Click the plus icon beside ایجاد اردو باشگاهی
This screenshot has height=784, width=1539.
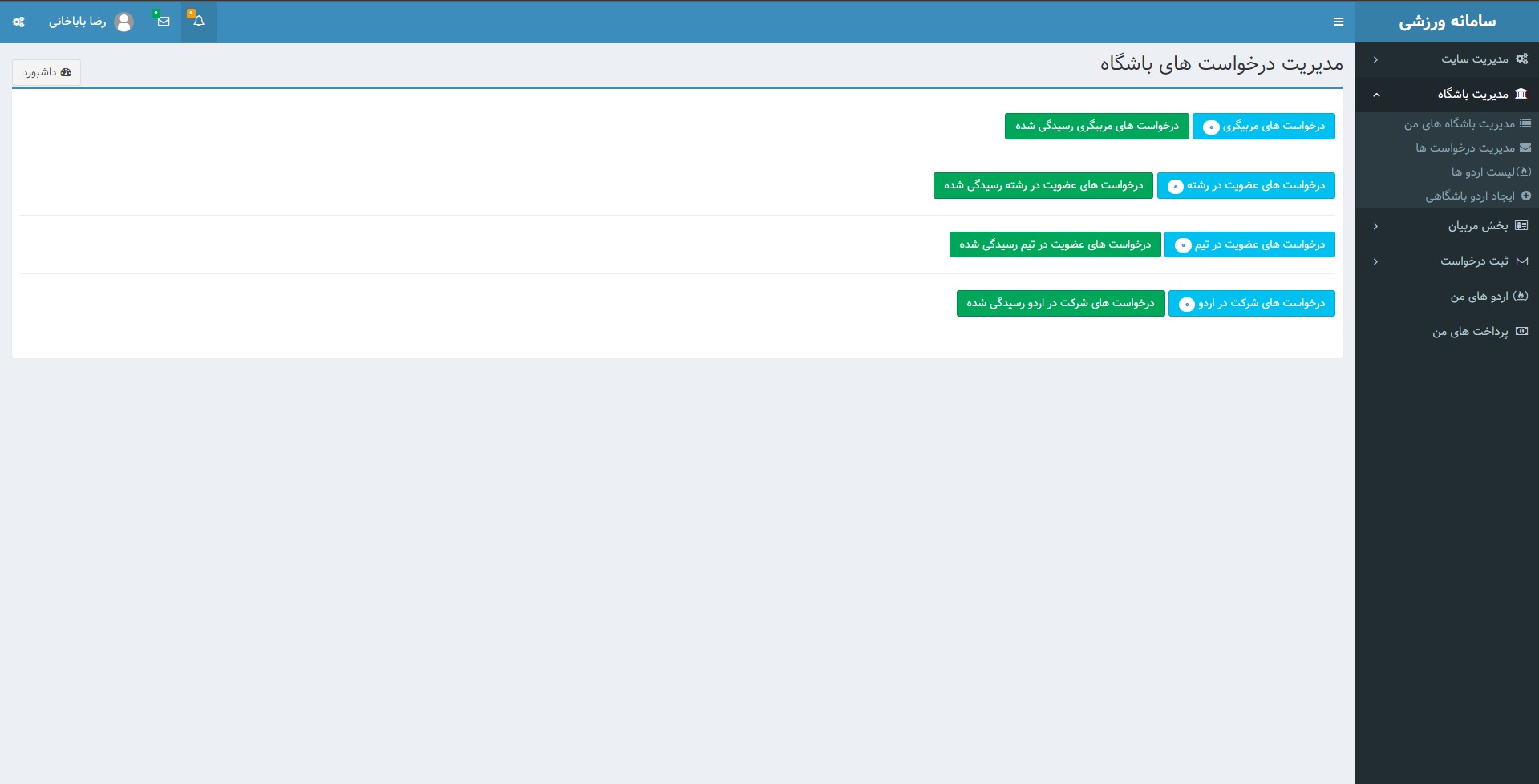tap(1525, 196)
